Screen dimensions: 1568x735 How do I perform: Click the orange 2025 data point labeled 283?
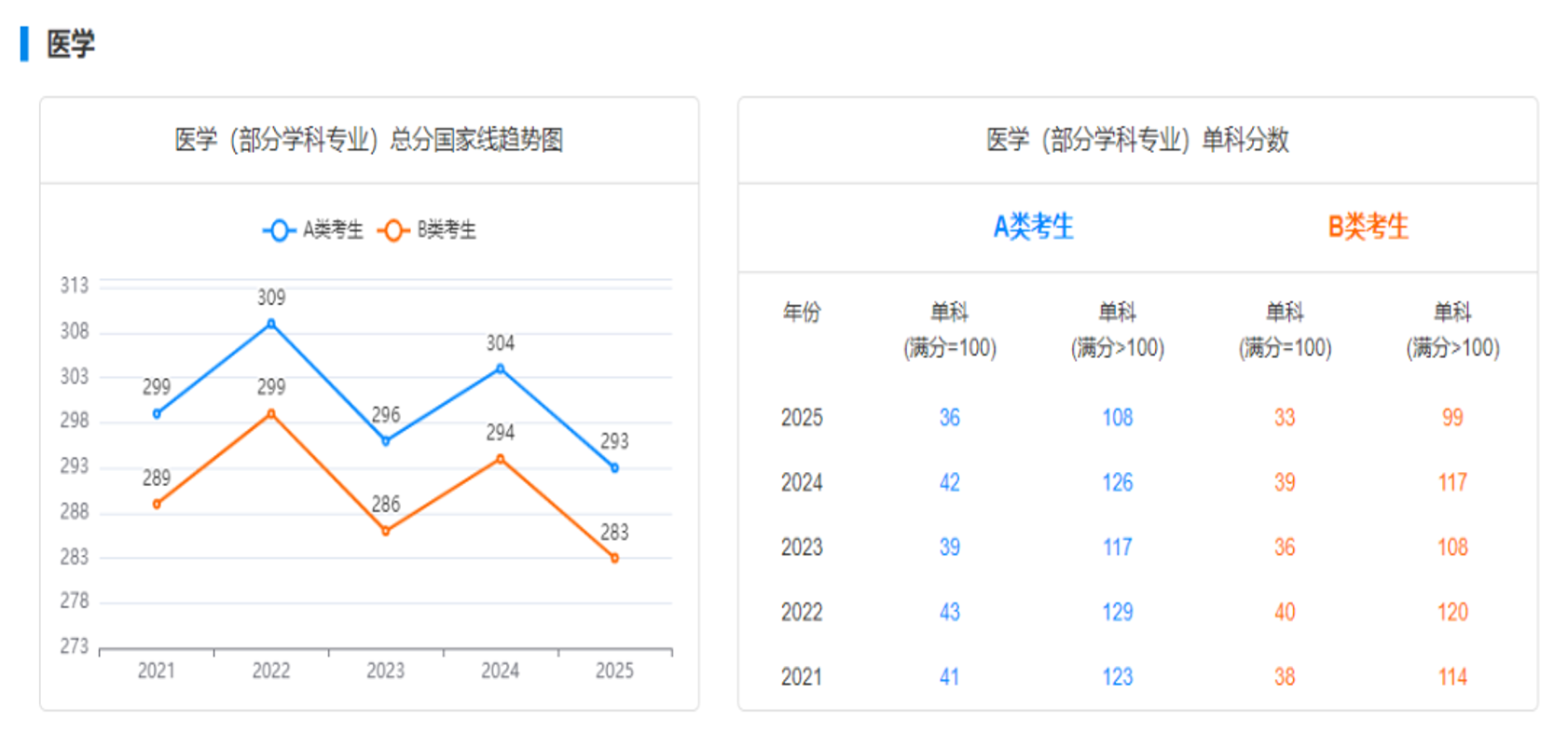click(614, 558)
